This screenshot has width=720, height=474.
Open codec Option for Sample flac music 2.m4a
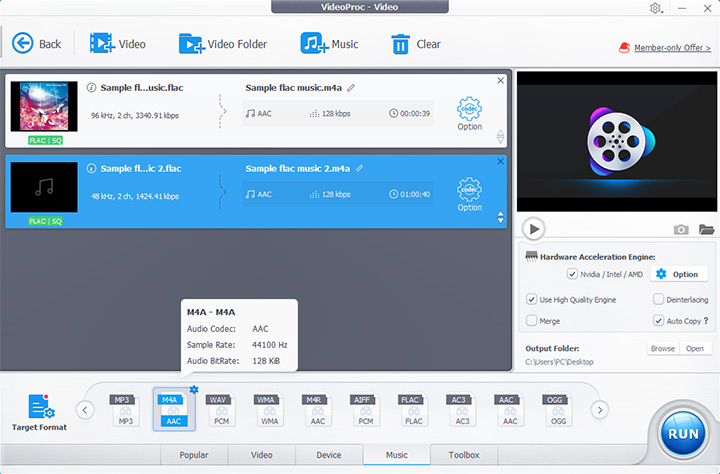click(x=469, y=194)
